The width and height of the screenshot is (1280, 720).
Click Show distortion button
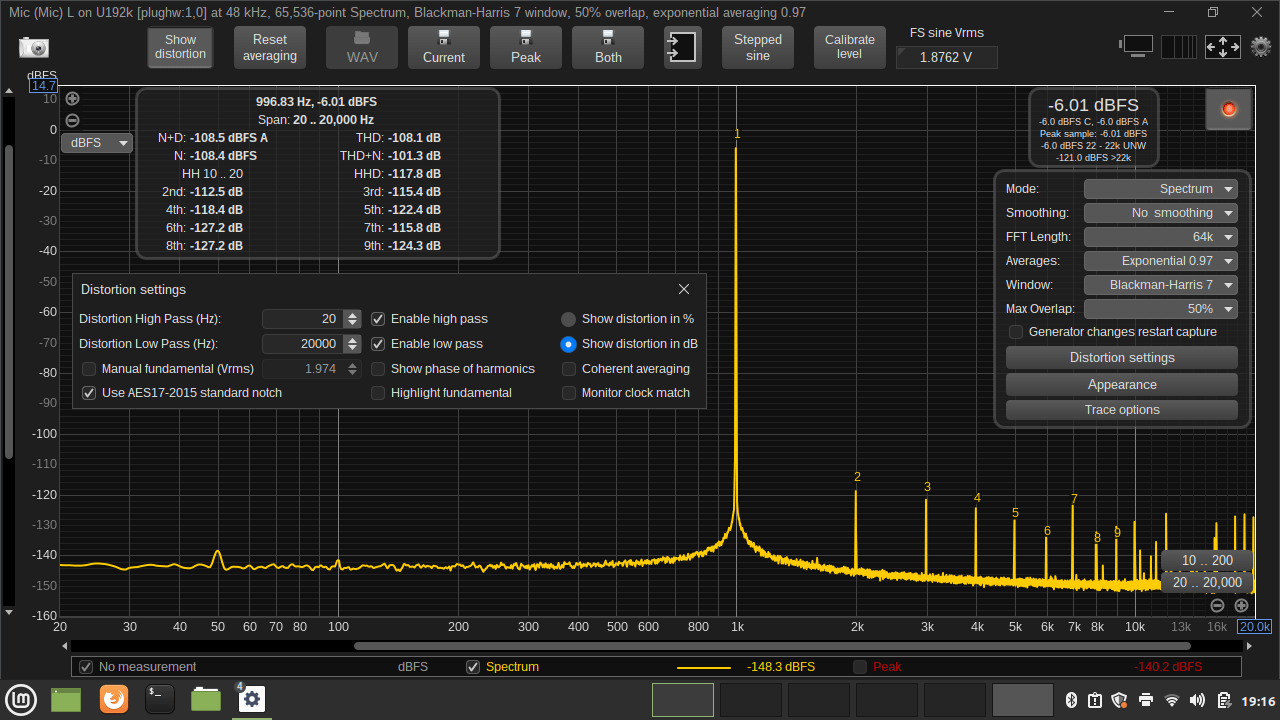(x=181, y=47)
